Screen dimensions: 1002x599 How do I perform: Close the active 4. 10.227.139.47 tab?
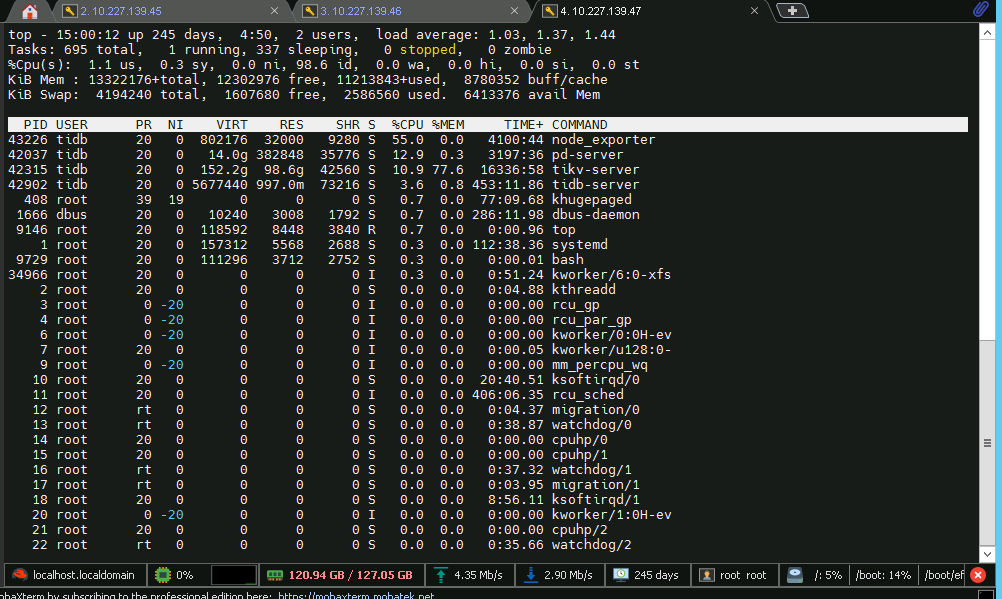(x=755, y=11)
